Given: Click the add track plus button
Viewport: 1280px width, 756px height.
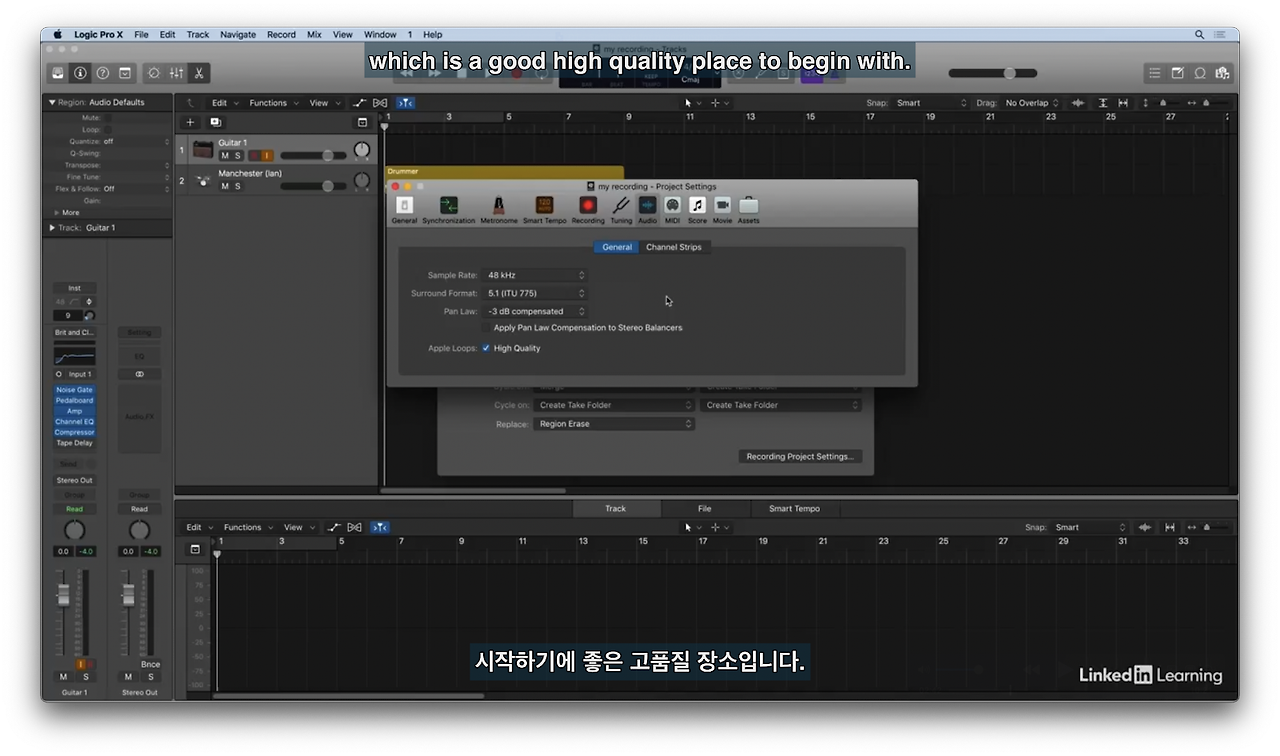Looking at the screenshot, I should [x=191, y=122].
